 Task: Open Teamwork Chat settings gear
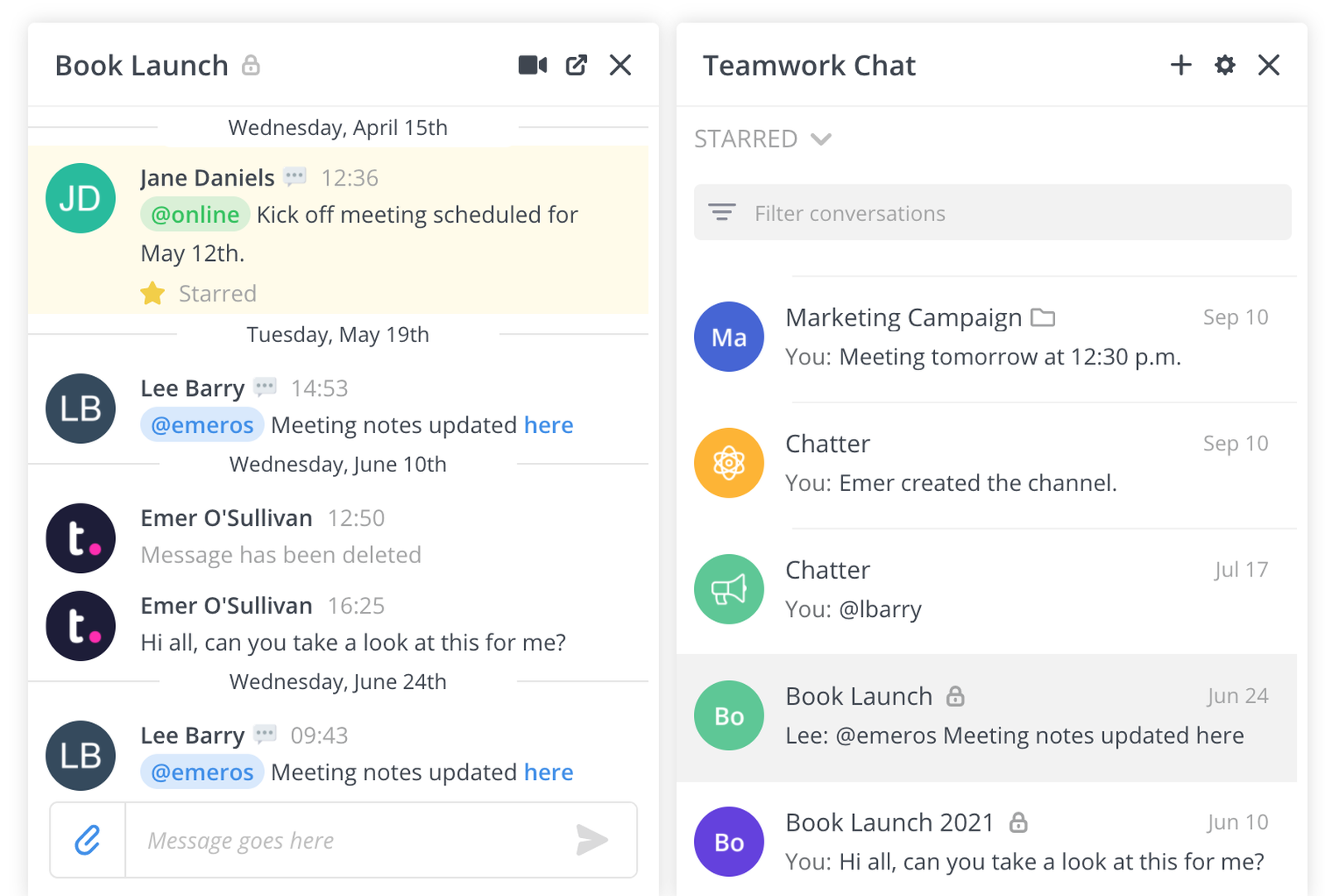click(1224, 65)
